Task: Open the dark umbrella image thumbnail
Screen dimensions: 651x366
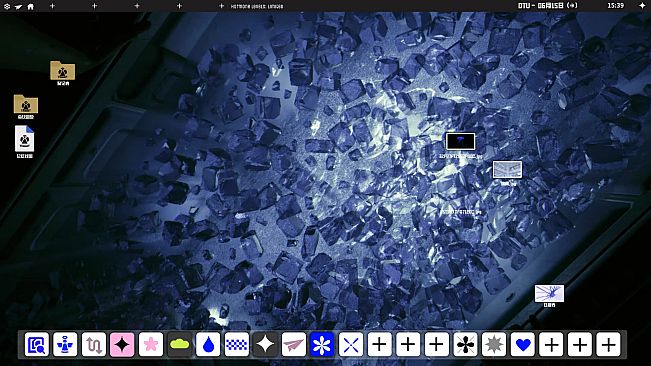Action: pyautogui.click(x=460, y=142)
